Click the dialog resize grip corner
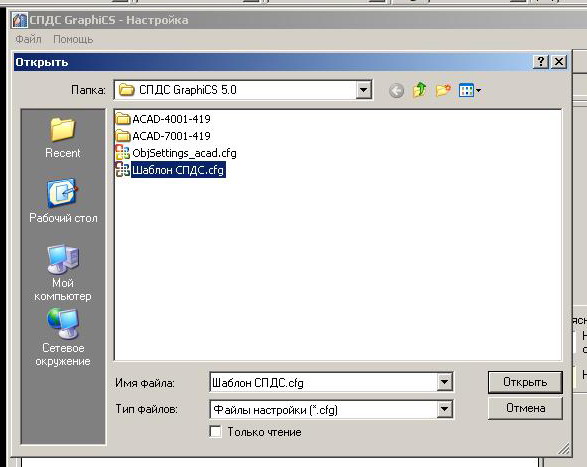587x467 pixels. pyautogui.click(x=564, y=449)
